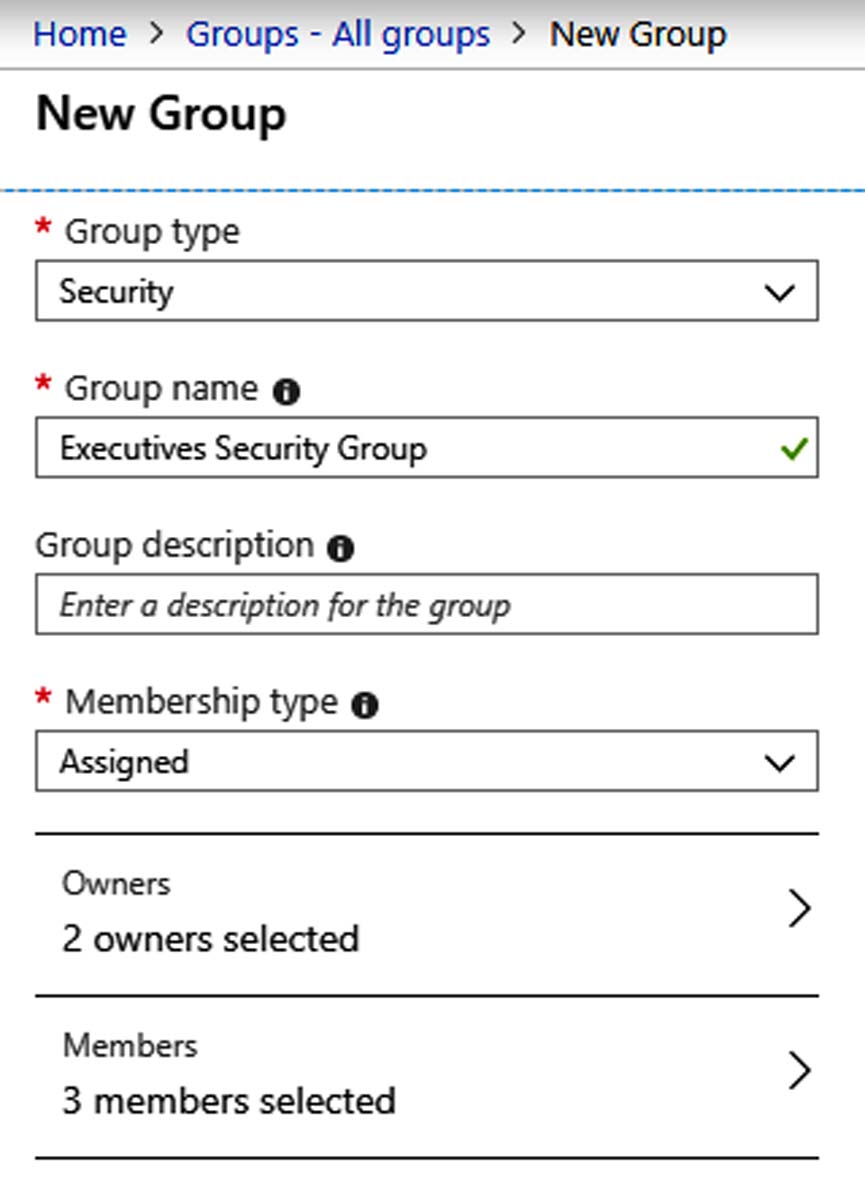Open the Group type Security dropdown
Image resolution: width=865 pixels, height=1200 pixels.
coord(427,291)
